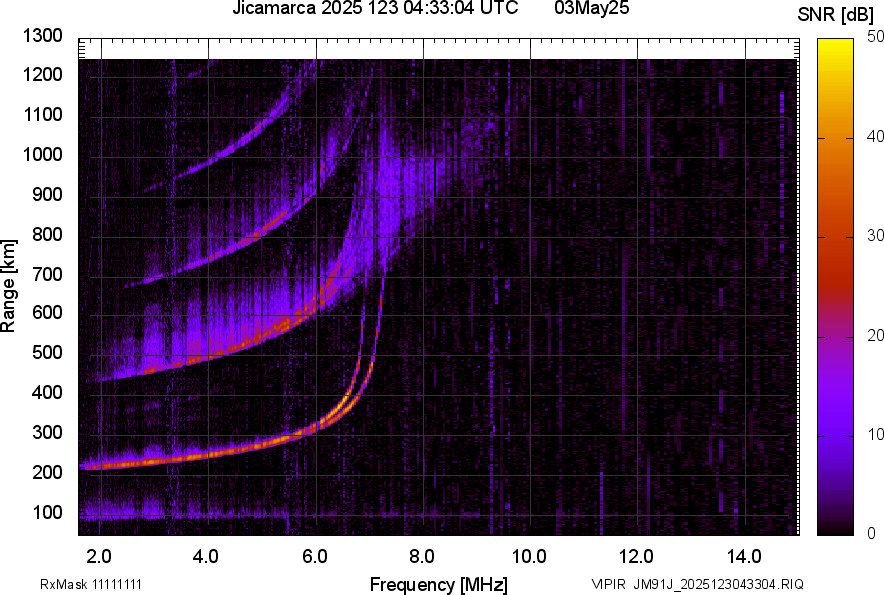This screenshot has width=884, height=595.
Task: Click the Jicamarca 2025 123 04:33:04 UTC title
Action: click(x=375, y=8)
